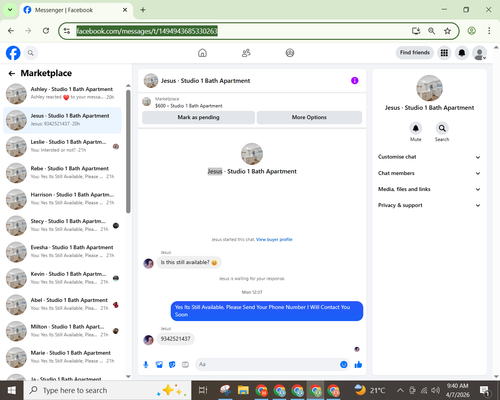The height and width of the screenshot is (400, 500).
Task: Expand Media, files and links section
Action: (x=429, y=189)
